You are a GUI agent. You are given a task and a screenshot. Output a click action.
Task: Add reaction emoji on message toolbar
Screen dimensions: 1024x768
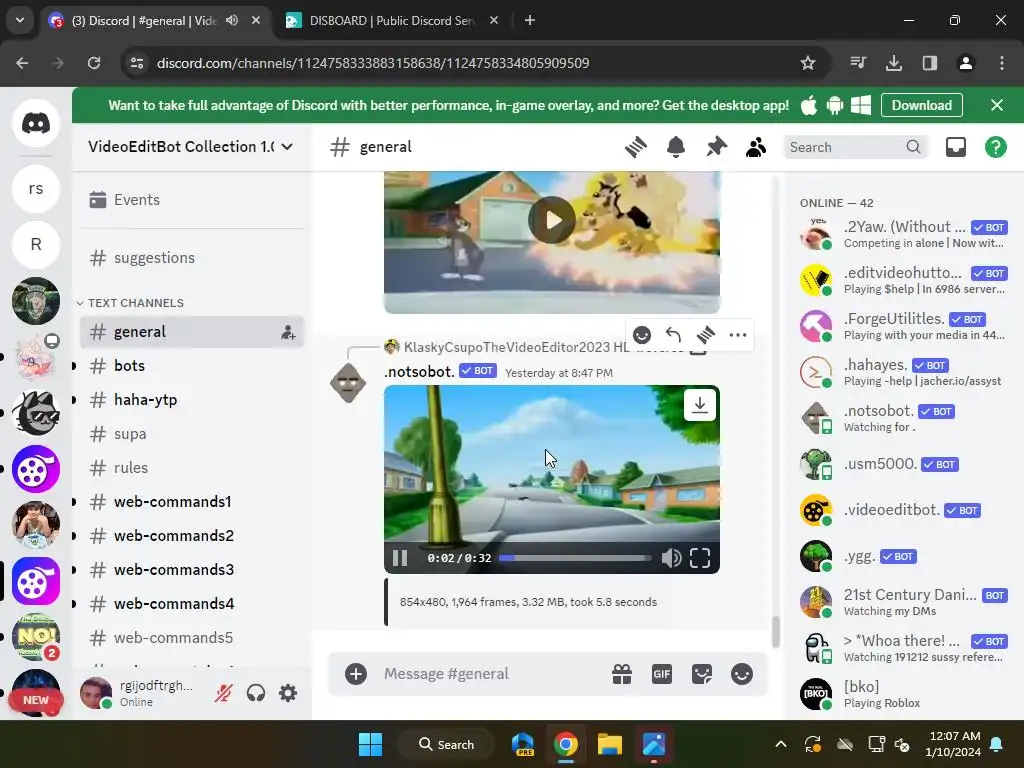[642, 335]
